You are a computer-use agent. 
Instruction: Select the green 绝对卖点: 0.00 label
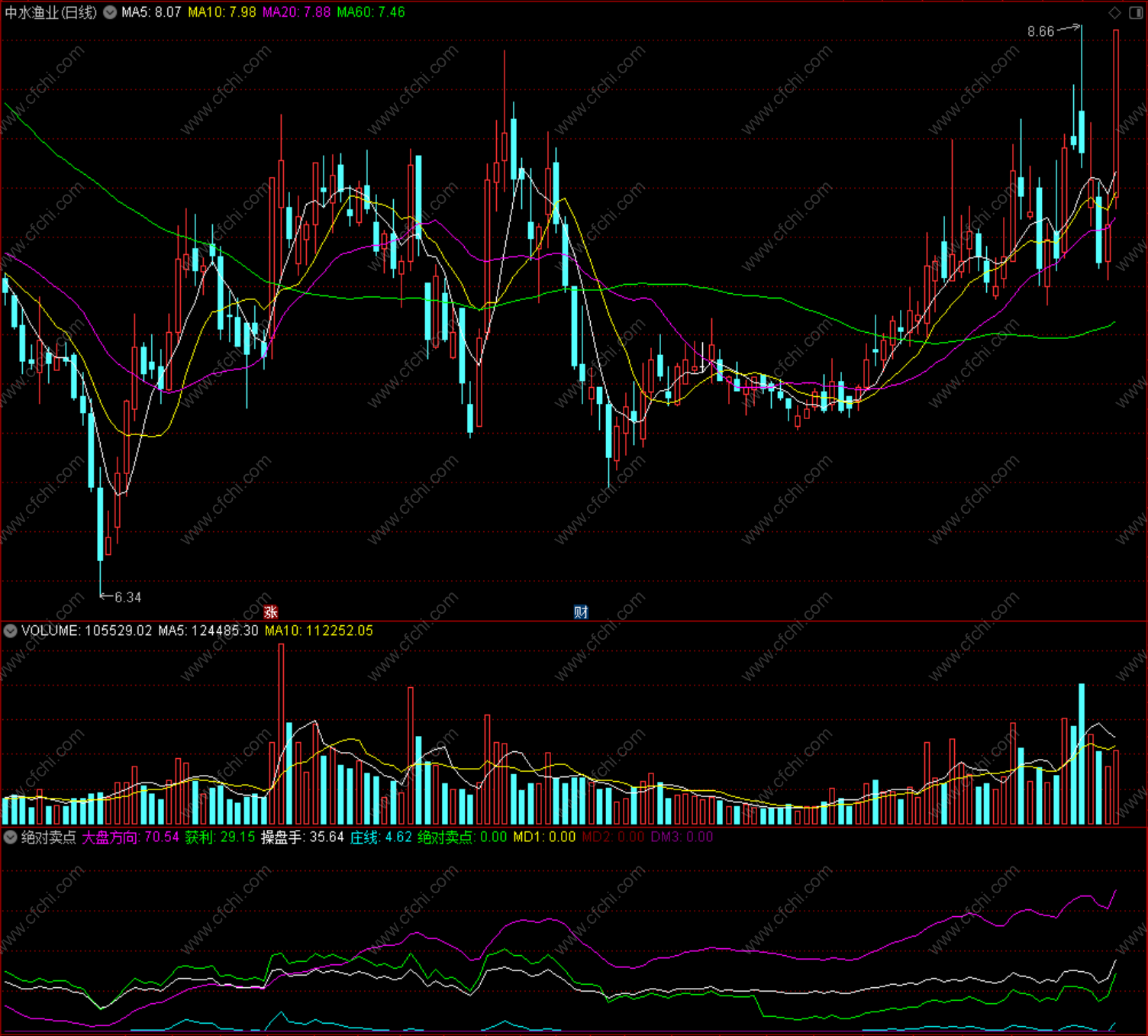point(463,837)
